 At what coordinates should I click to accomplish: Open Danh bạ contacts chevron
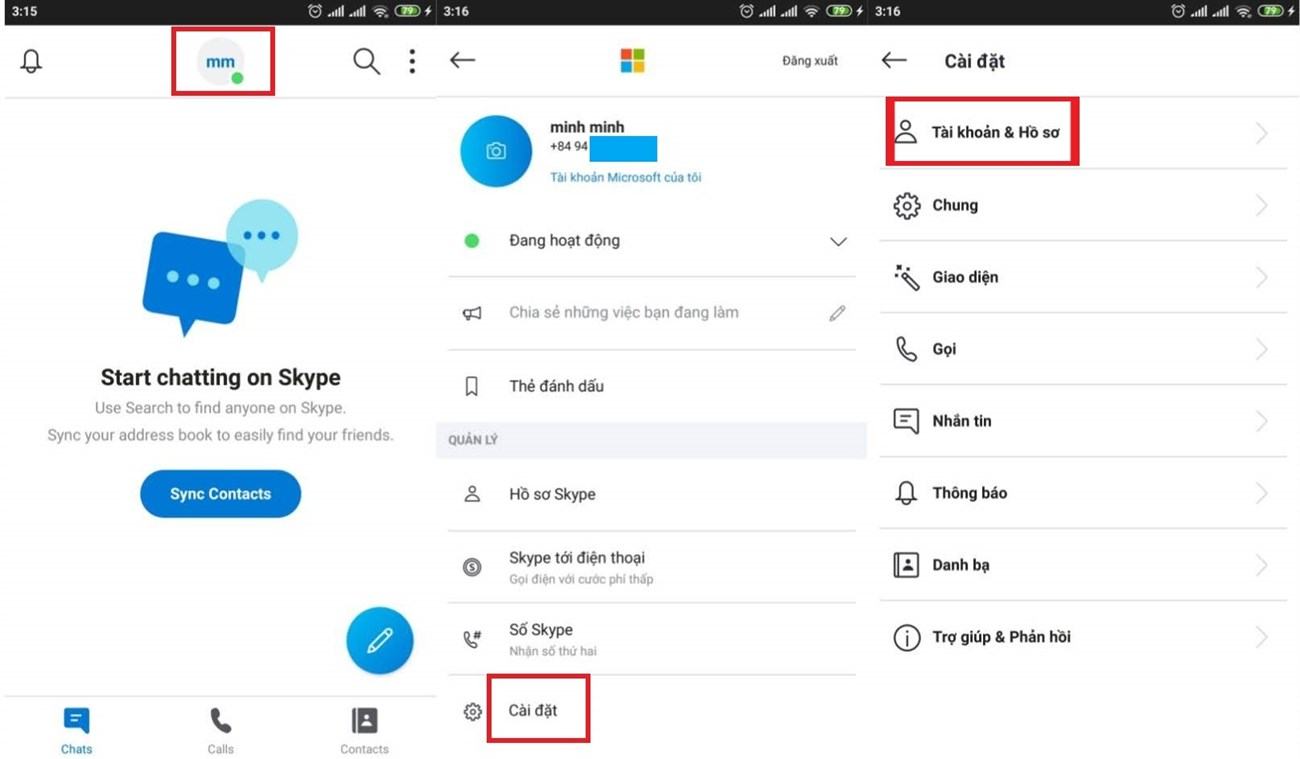1262,565
